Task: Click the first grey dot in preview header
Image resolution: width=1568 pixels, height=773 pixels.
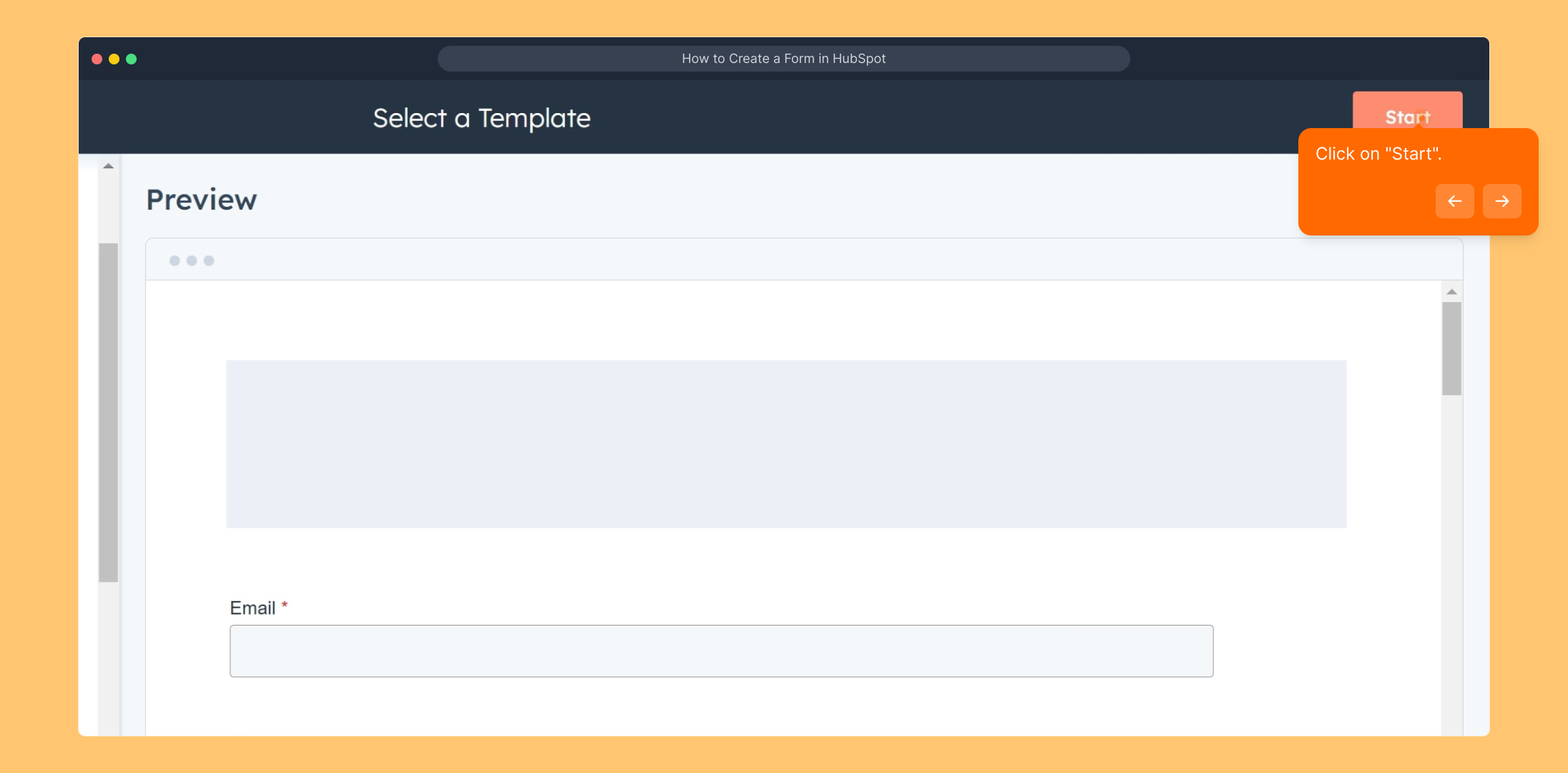Action: tap(175, 261)
